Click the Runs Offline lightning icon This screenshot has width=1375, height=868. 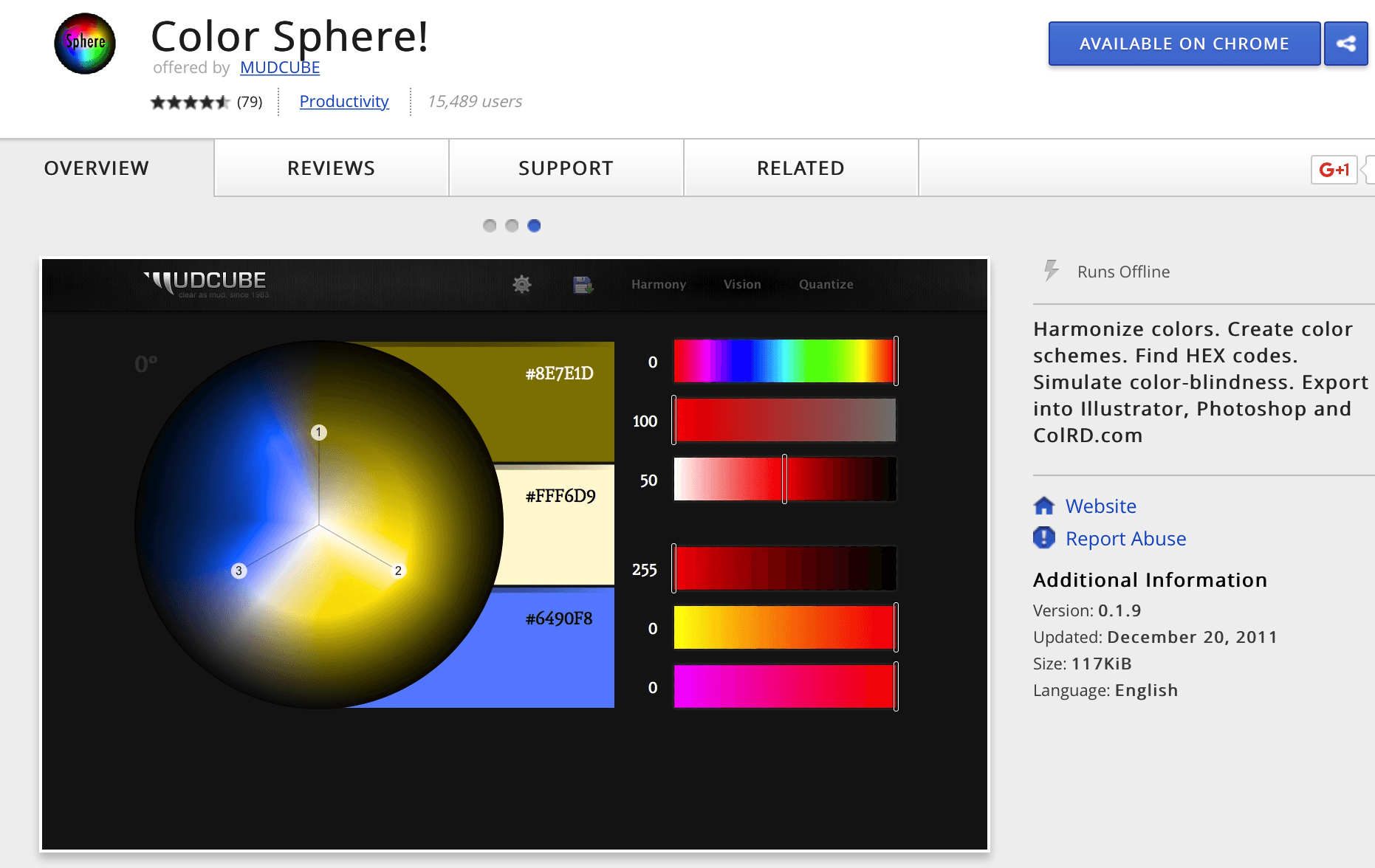click(1051, 271)
